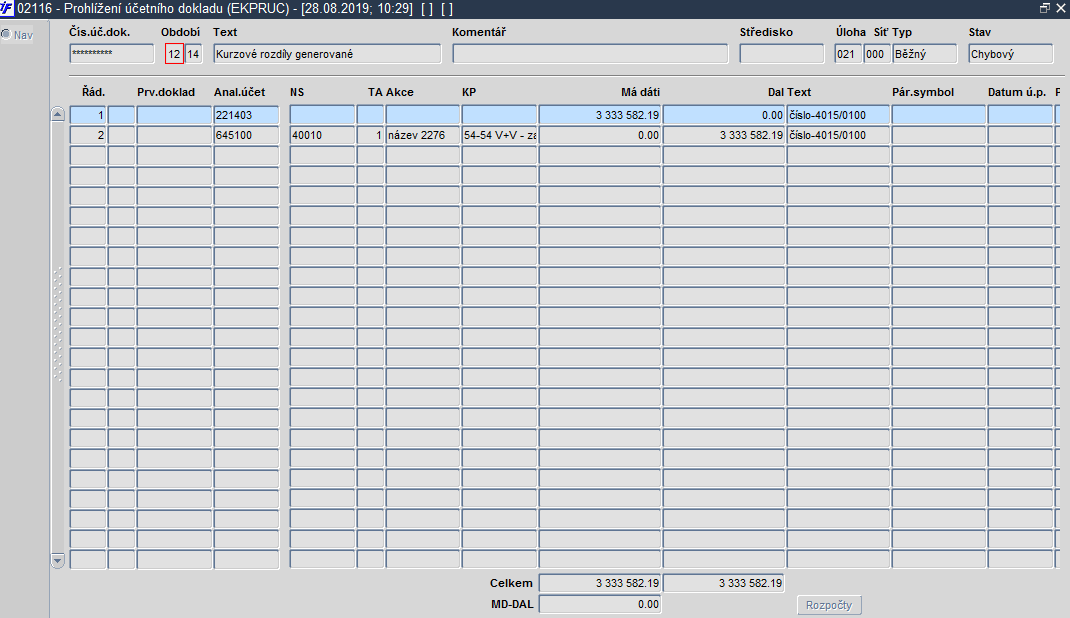The height and width of the screenshot is (618, 1070).
Task: Select account cell 645100
Action: pyautogui.click(x=246, y=135)
